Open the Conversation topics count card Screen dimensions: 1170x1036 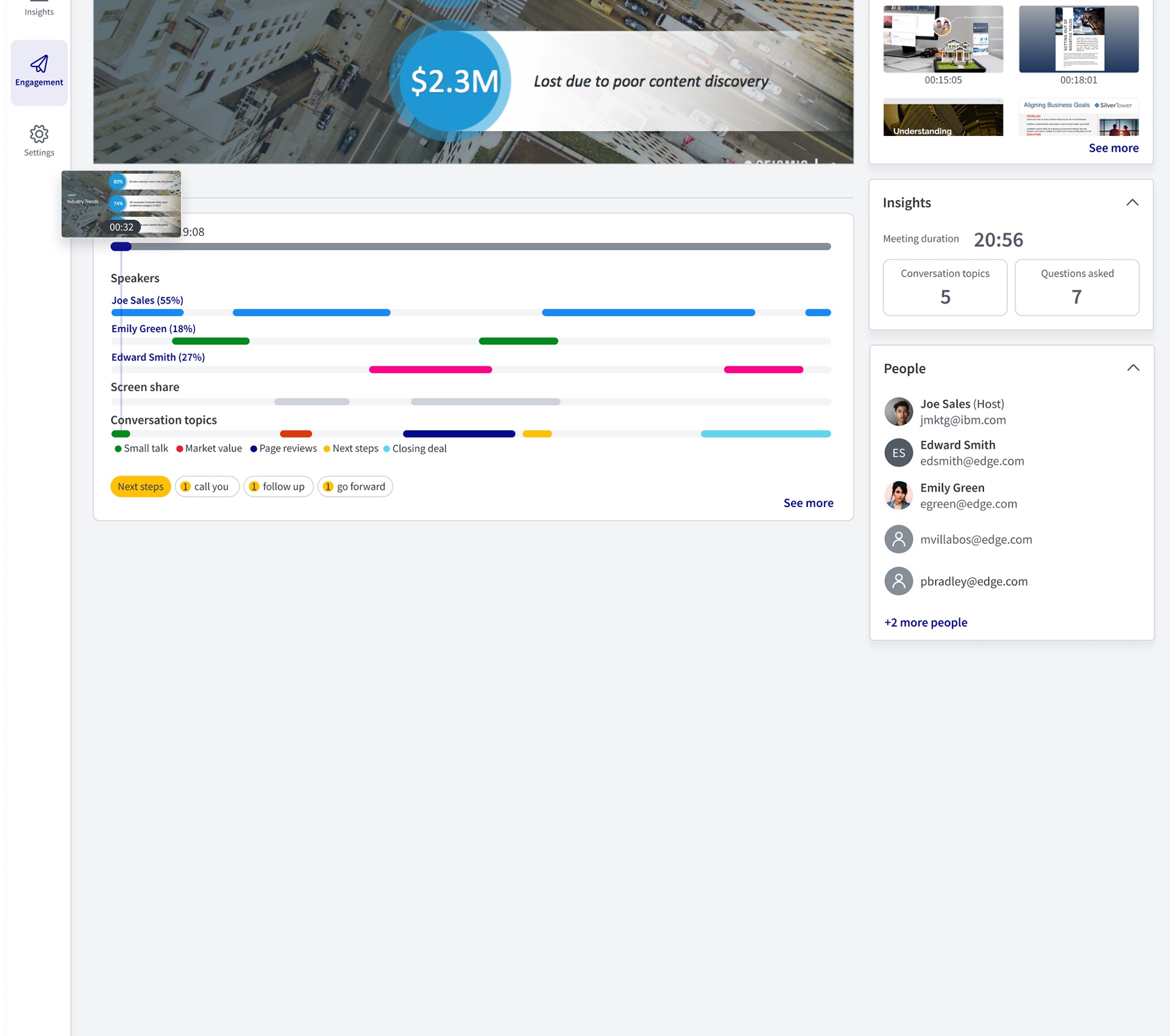[945, 288]
